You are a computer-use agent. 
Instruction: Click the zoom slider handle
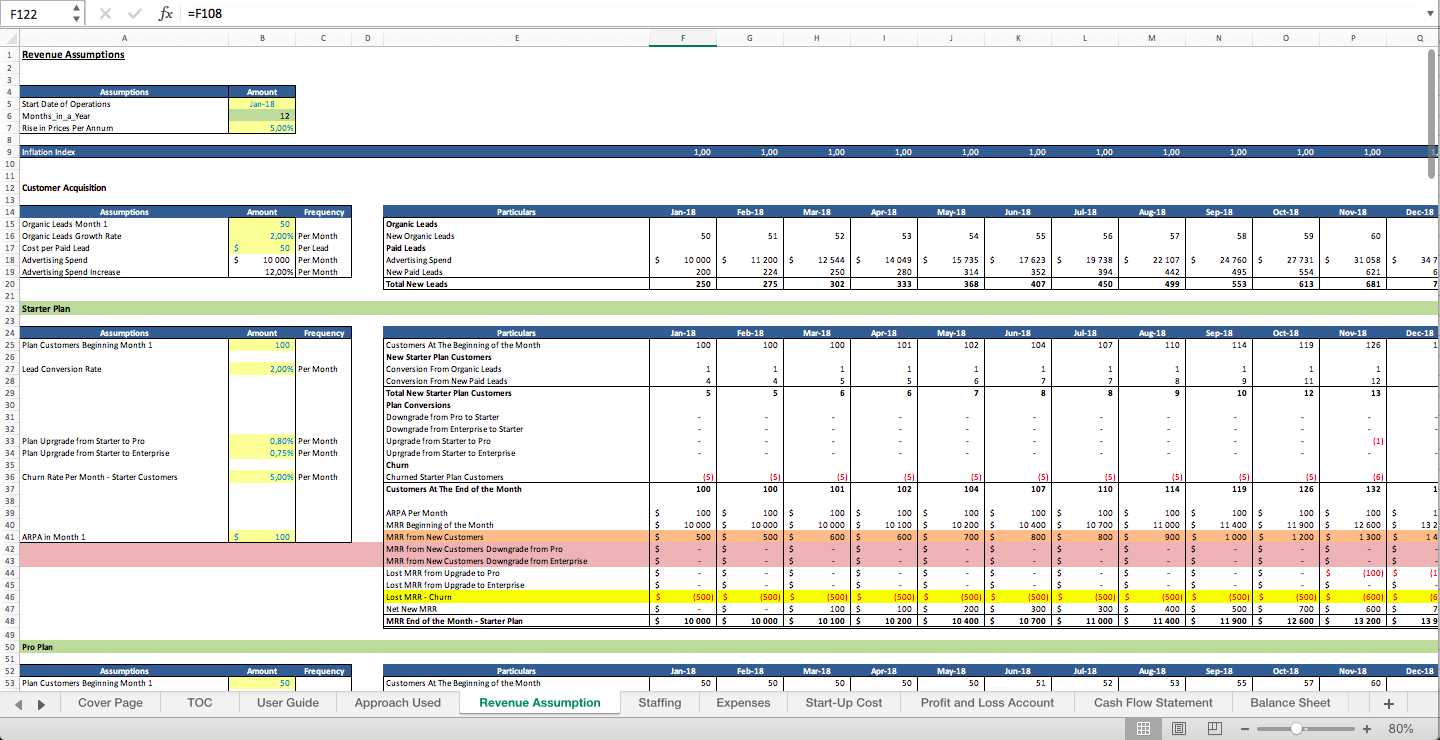(1294, 729)
